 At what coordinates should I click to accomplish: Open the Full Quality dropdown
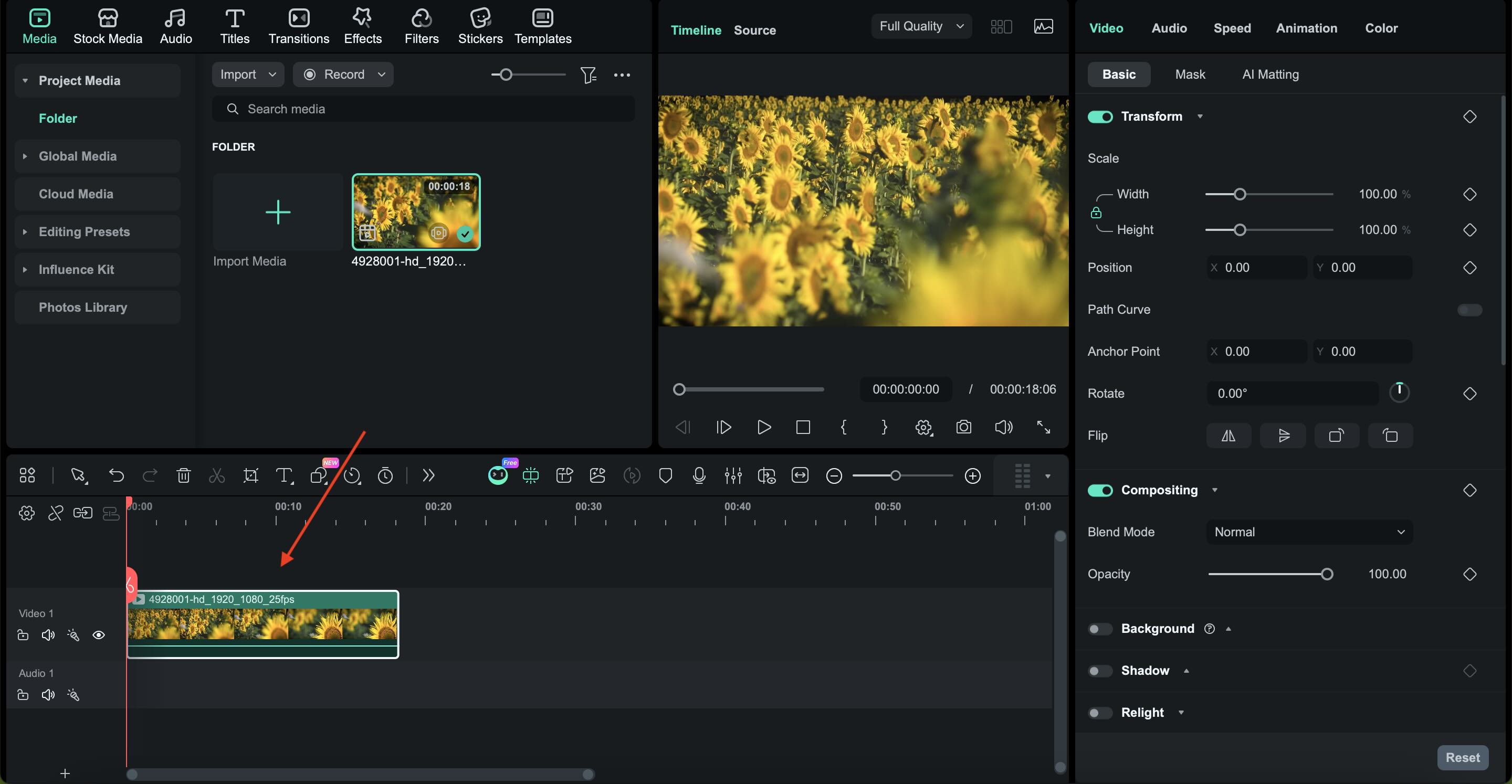click(x=921, y=26)
